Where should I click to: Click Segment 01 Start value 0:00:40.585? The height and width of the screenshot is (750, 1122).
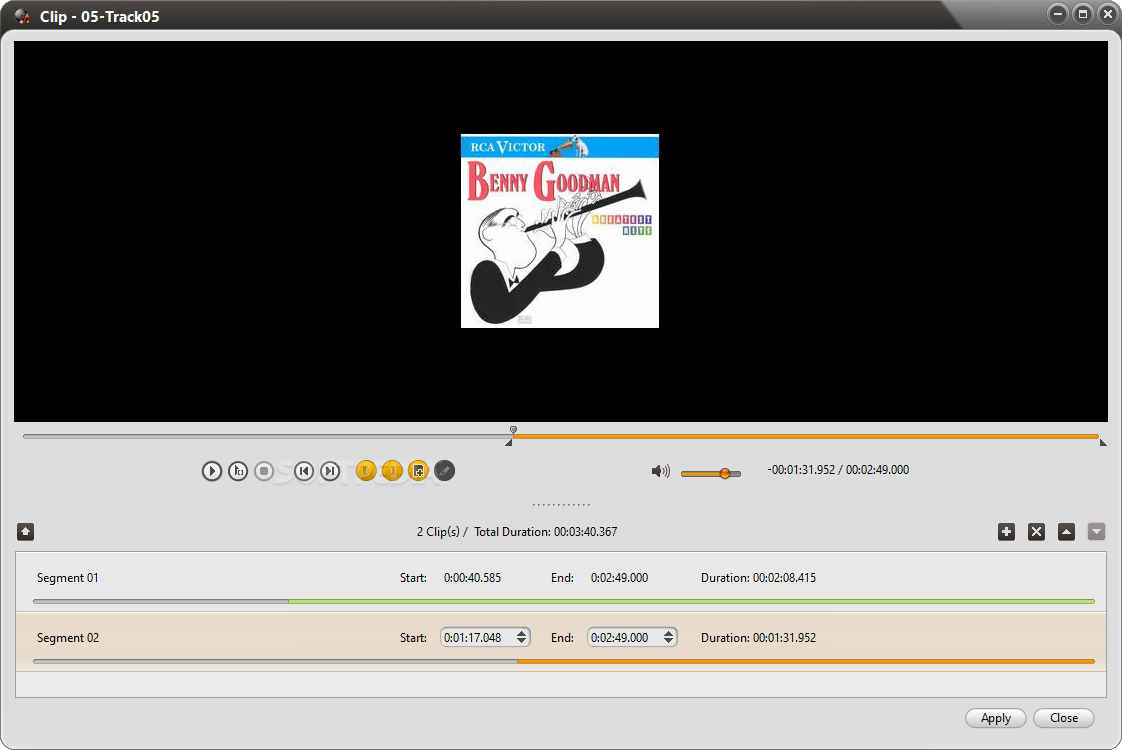472,578
